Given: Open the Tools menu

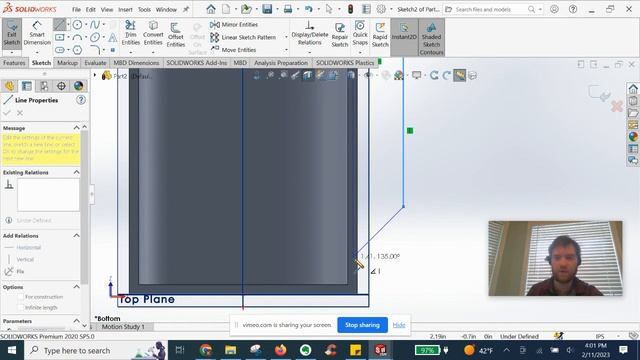Looking at the screenshot, I should 144,9.
